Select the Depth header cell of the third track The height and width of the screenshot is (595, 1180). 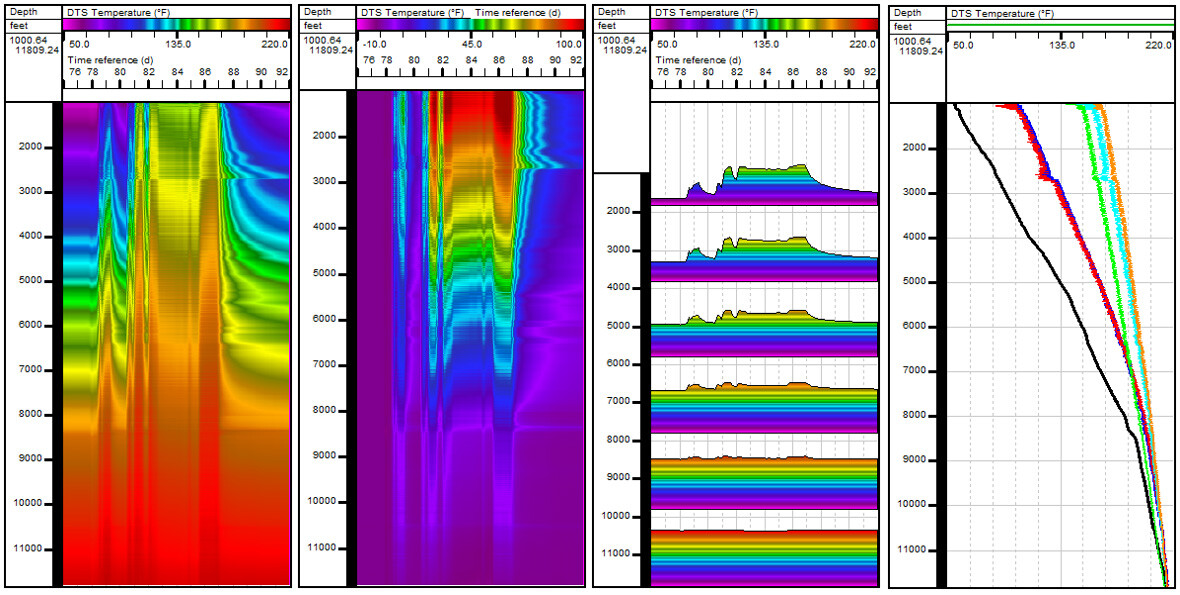point(613,12)
